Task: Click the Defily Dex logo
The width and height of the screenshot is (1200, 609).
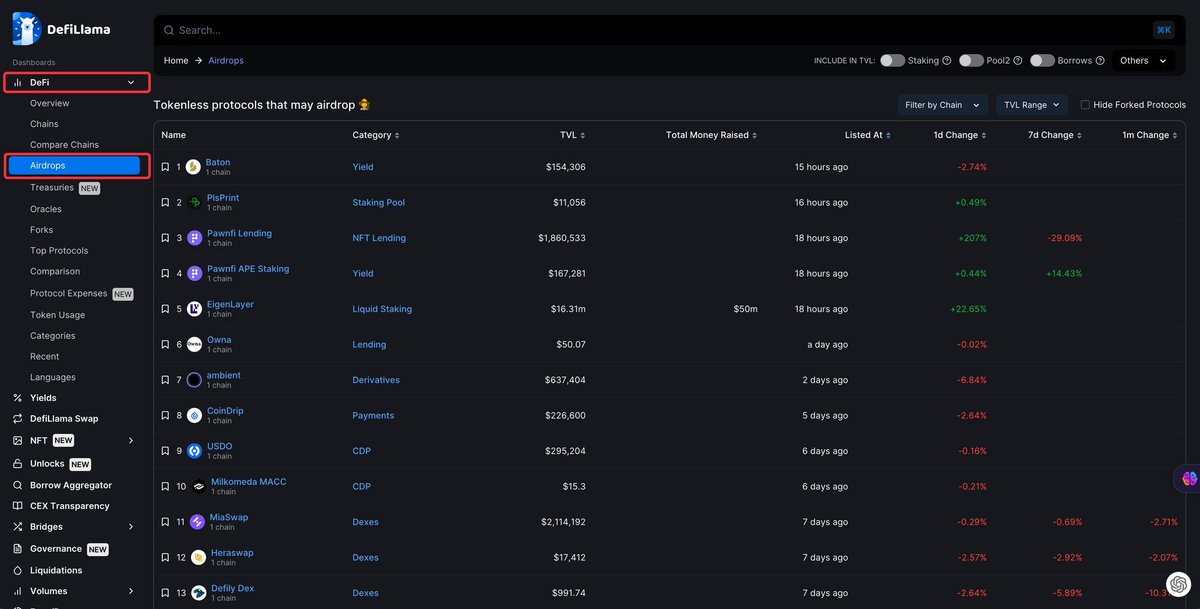Action: click(x=199, y=593)
